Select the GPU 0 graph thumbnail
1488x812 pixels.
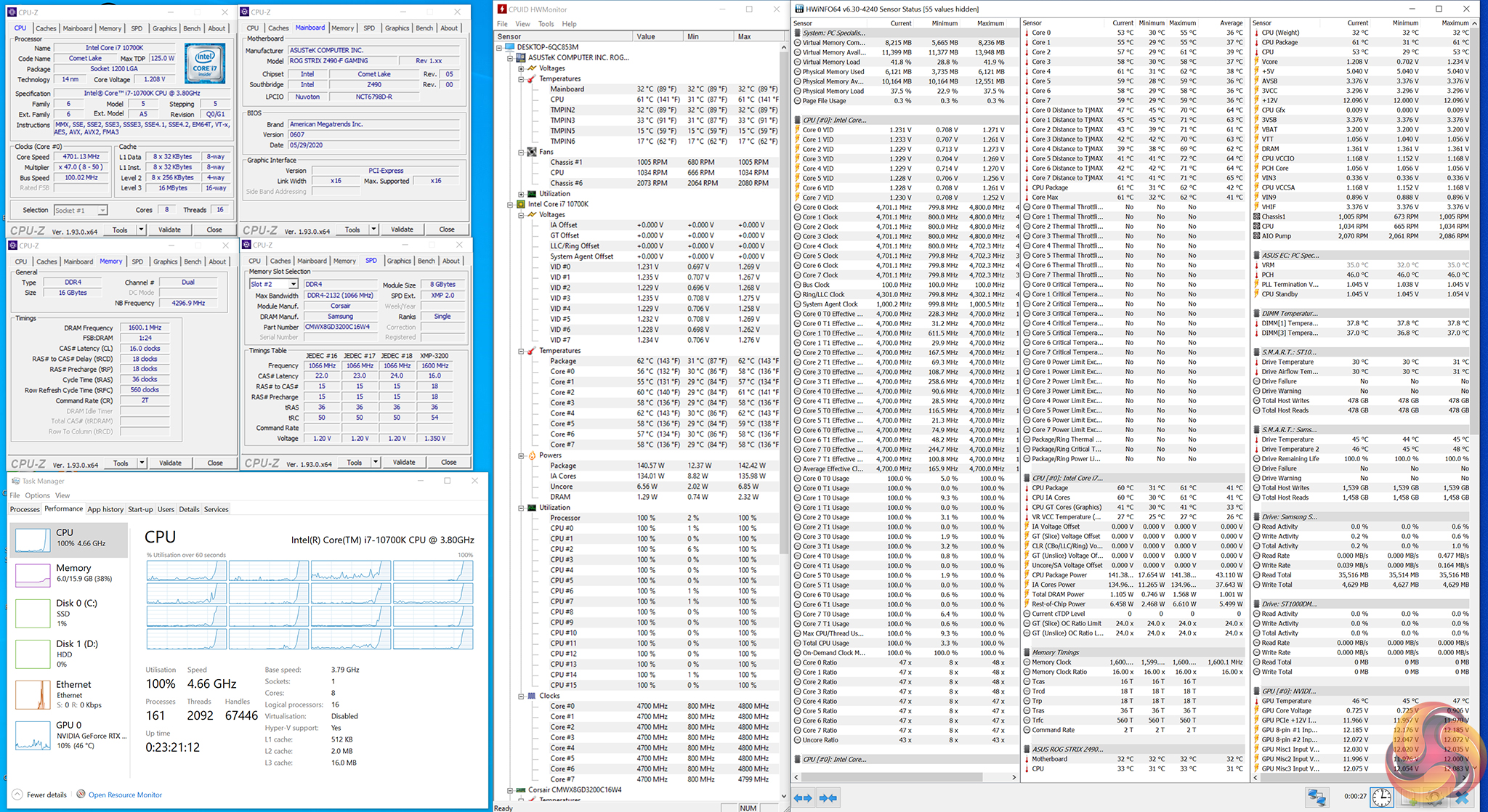click(x=33, y=736)
